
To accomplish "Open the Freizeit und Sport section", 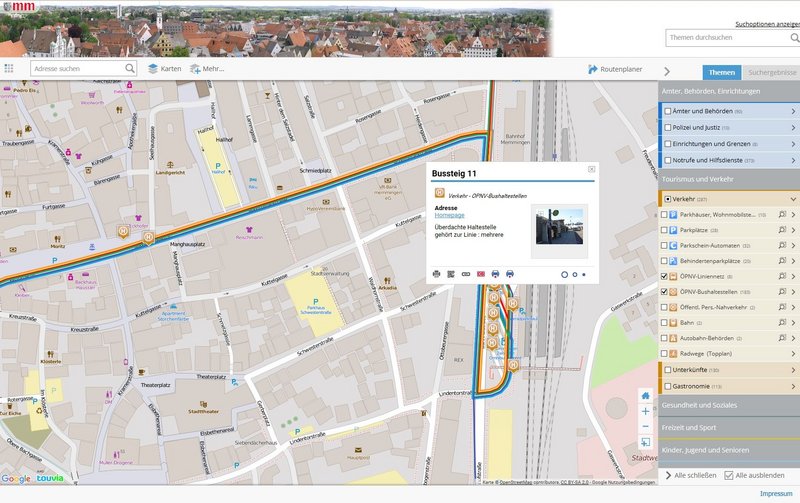I will [728, 428].
